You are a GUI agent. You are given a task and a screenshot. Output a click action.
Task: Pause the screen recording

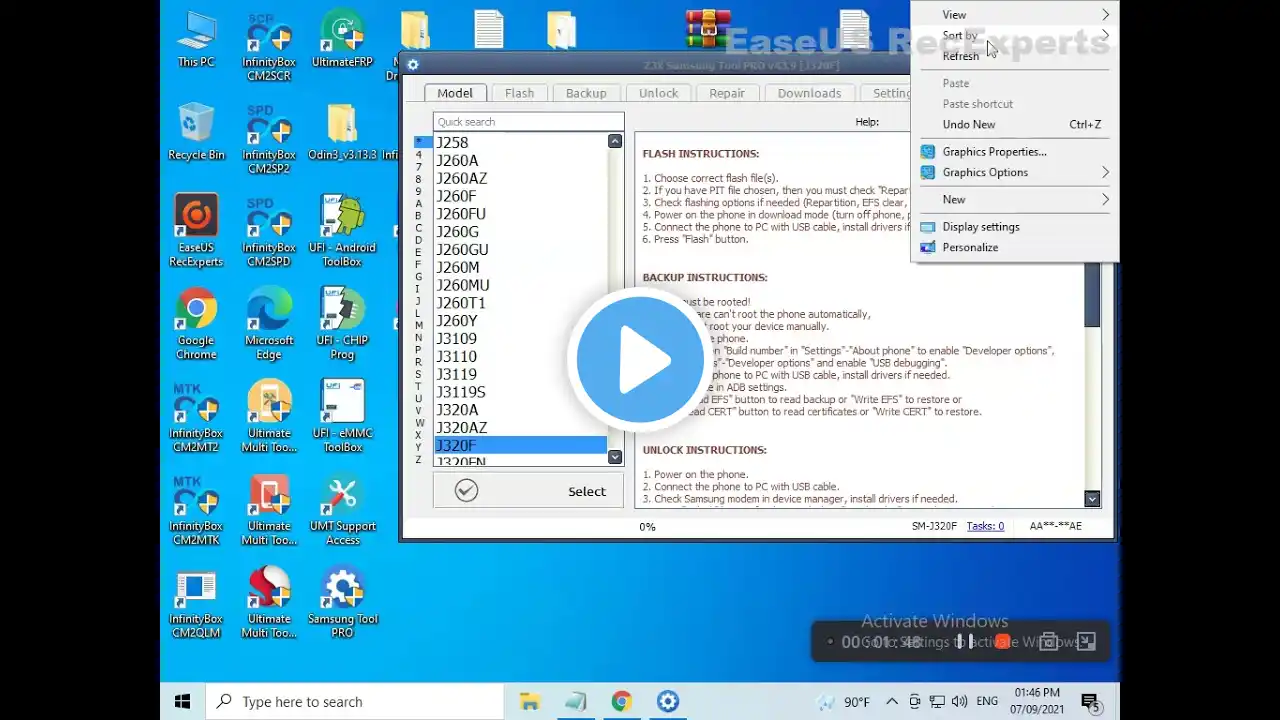pos(964,642)
